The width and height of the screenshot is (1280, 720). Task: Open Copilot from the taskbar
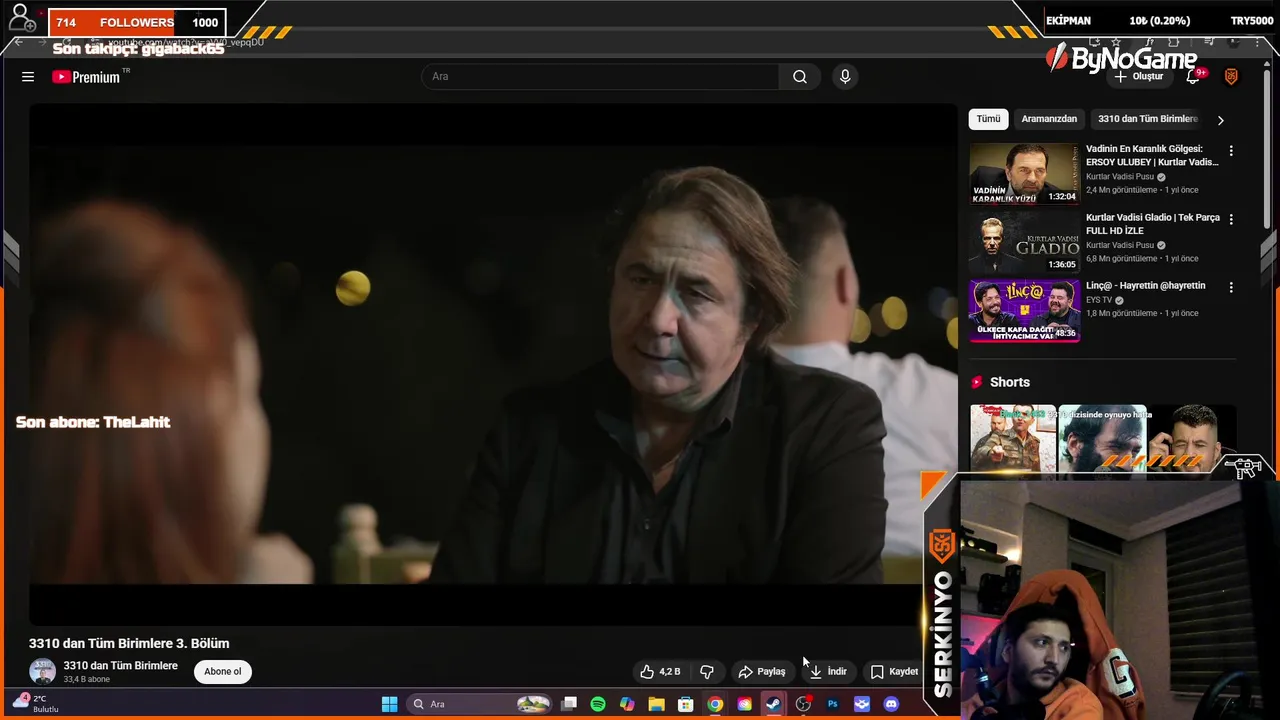click(627, 704)
